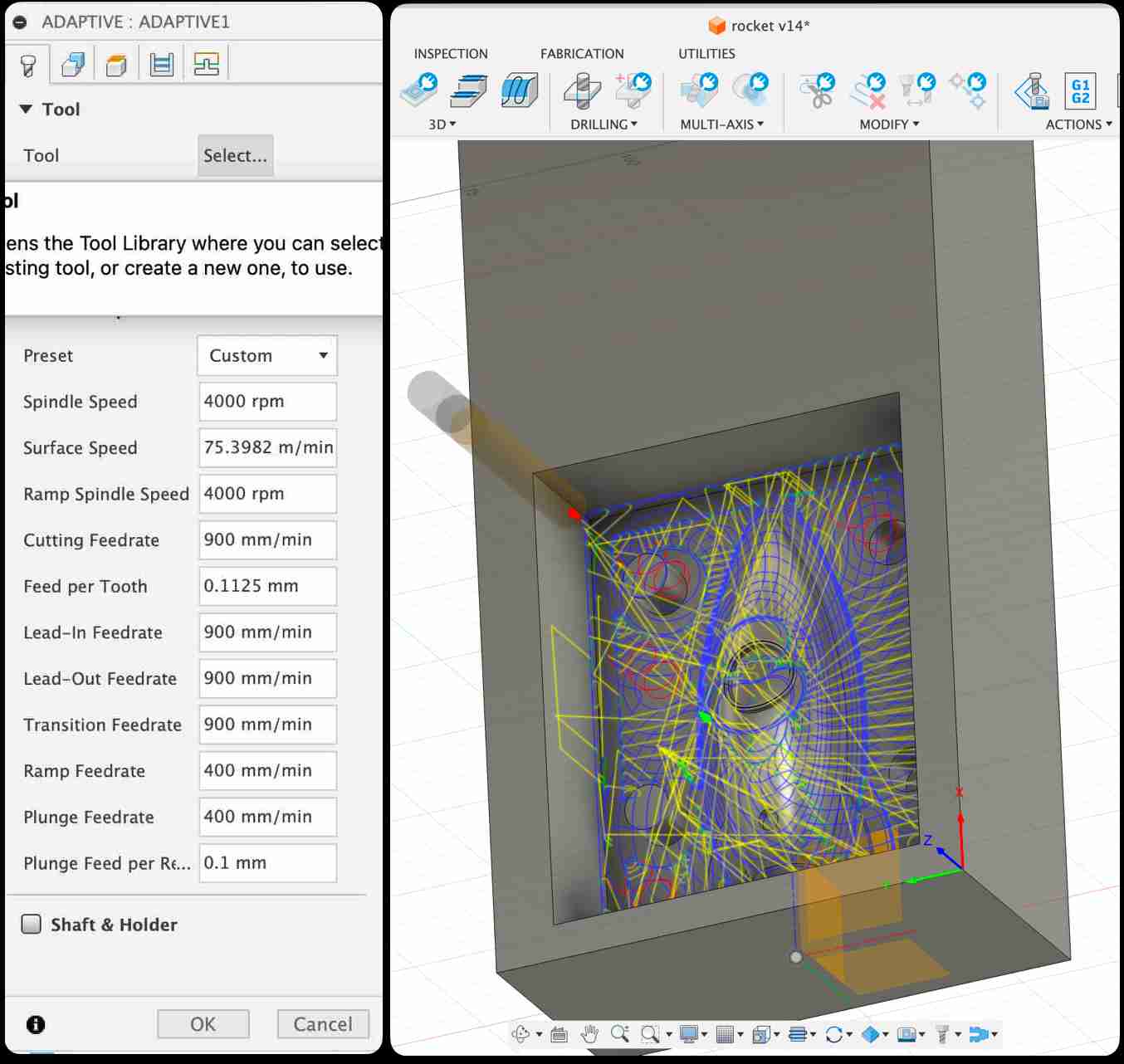Select the Zoom magnifier tool

click(x=619, y=1034)
